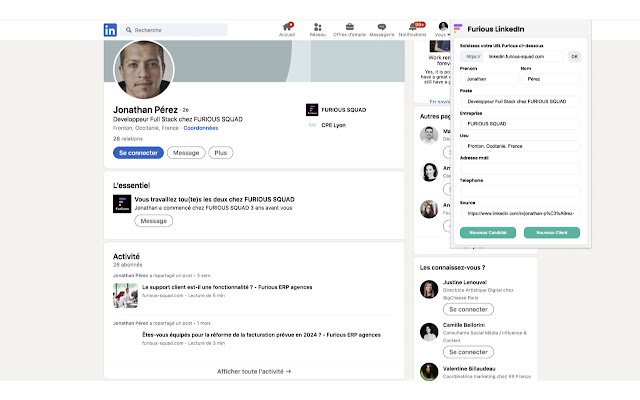
Task: Open the 'réforme de la facturation' post
Action: click(x=261, y=335)
